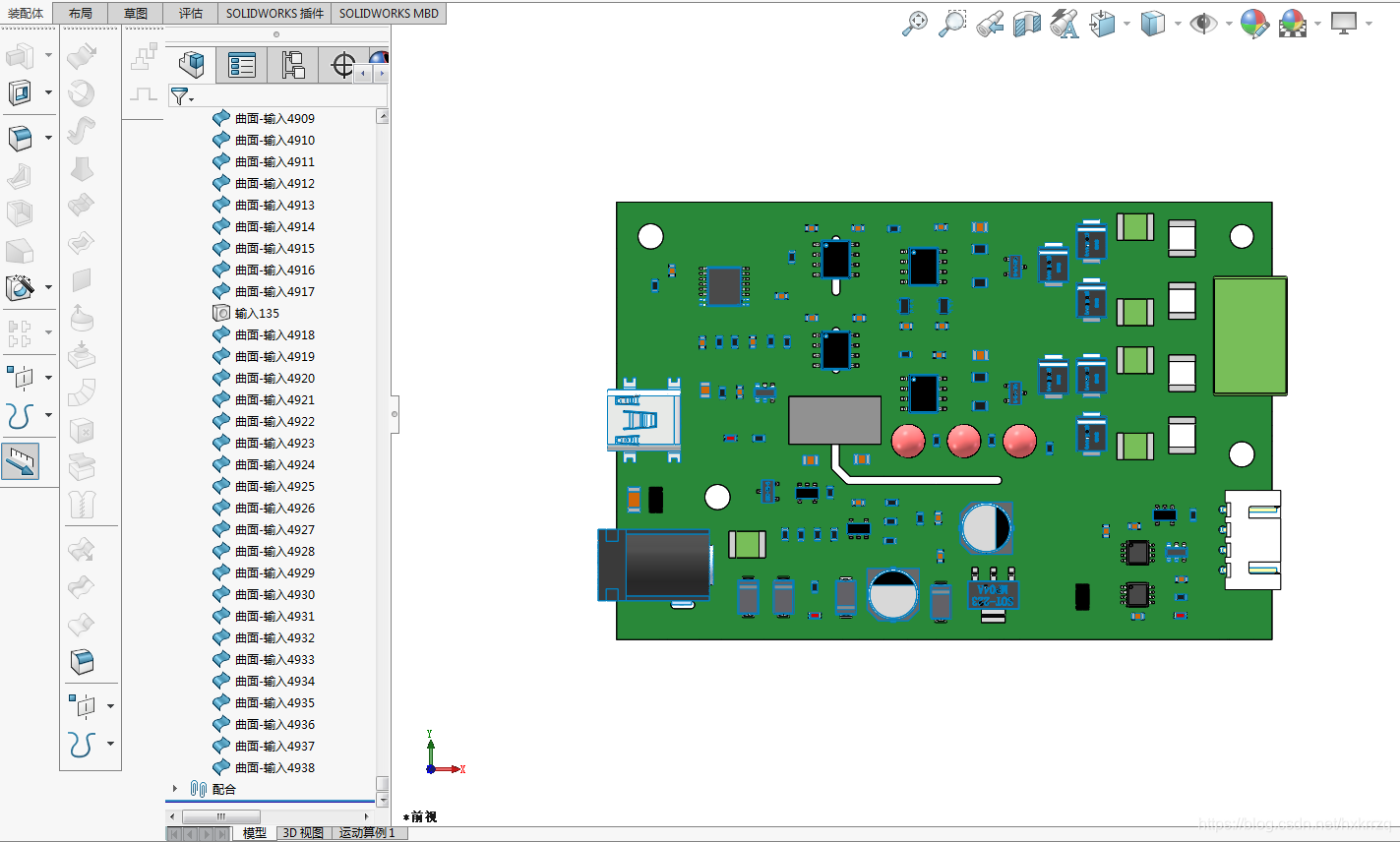Select the 输入135 tree item

[256, 313]
